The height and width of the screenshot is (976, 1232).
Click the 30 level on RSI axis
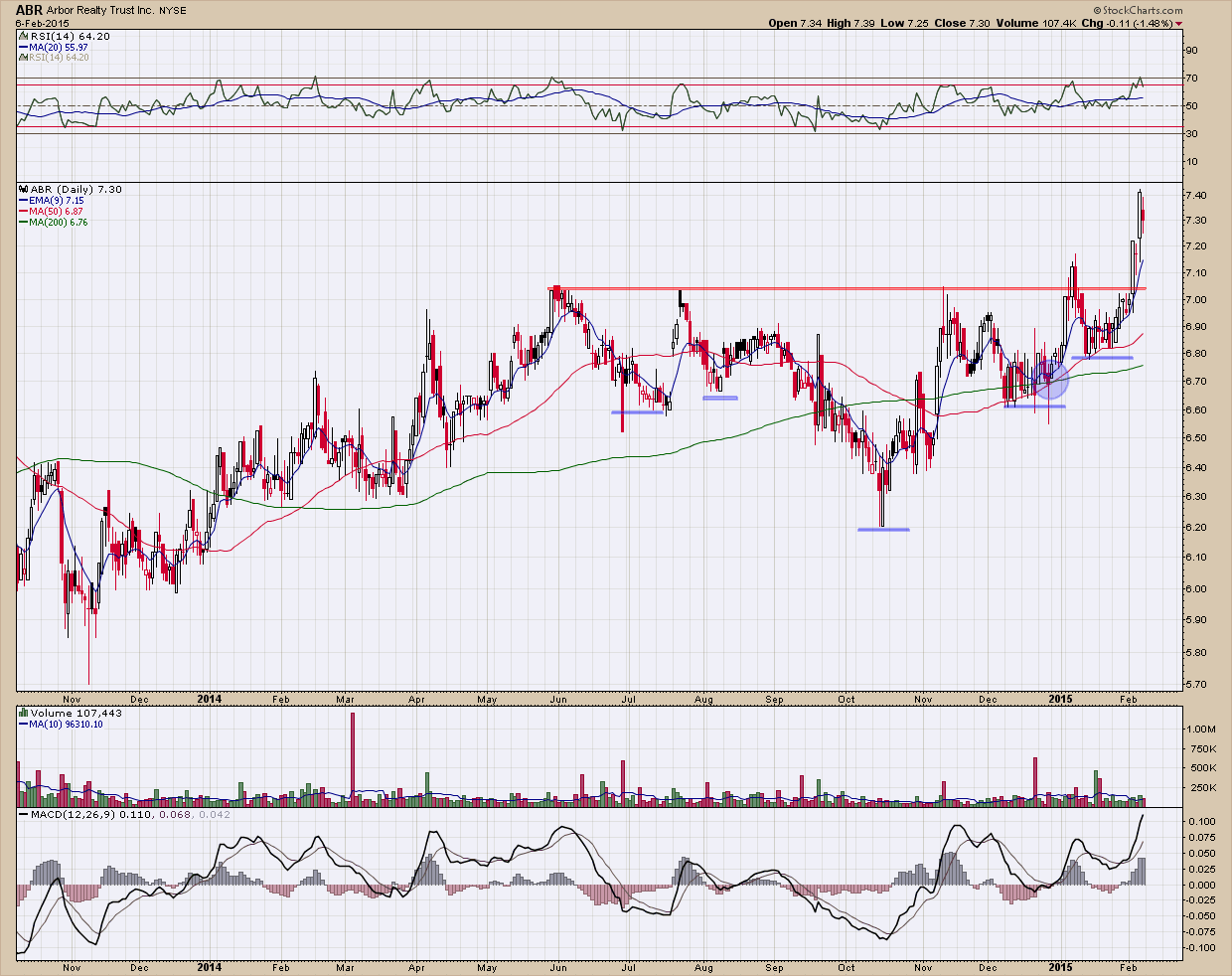pos(1193,134)
